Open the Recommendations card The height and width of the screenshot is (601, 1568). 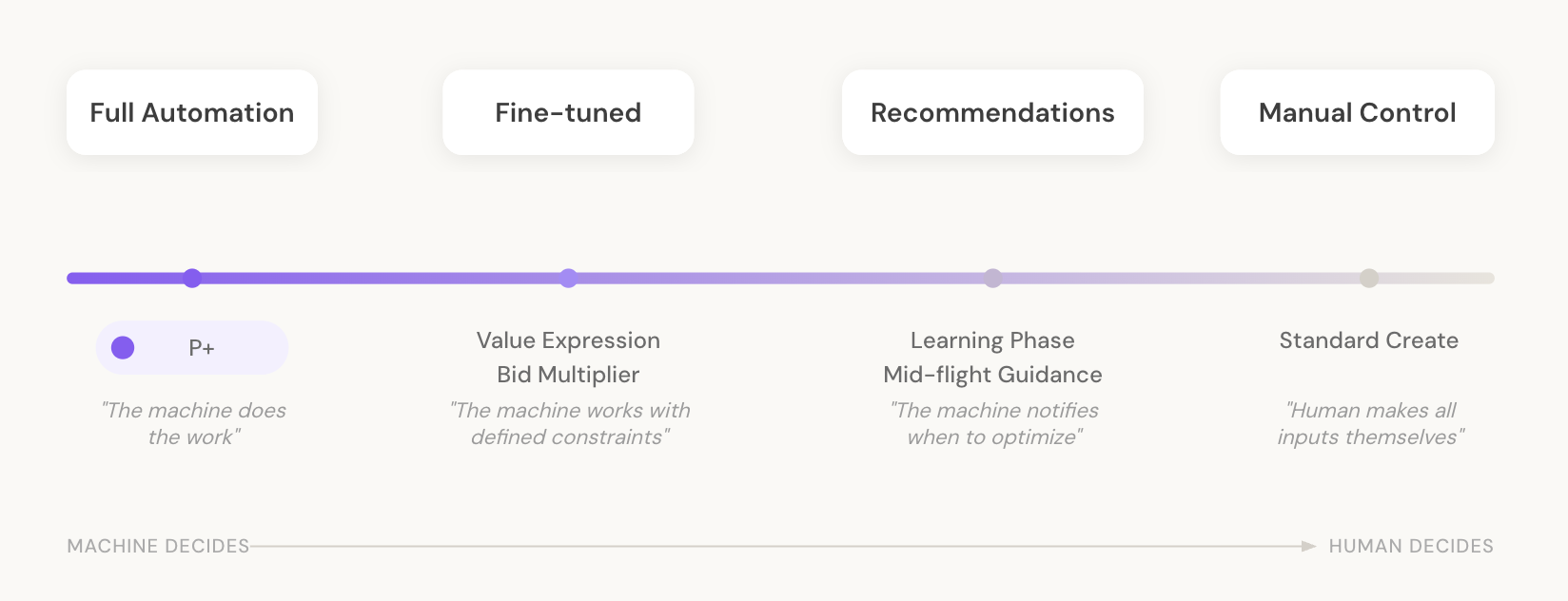tap(992, 112)
